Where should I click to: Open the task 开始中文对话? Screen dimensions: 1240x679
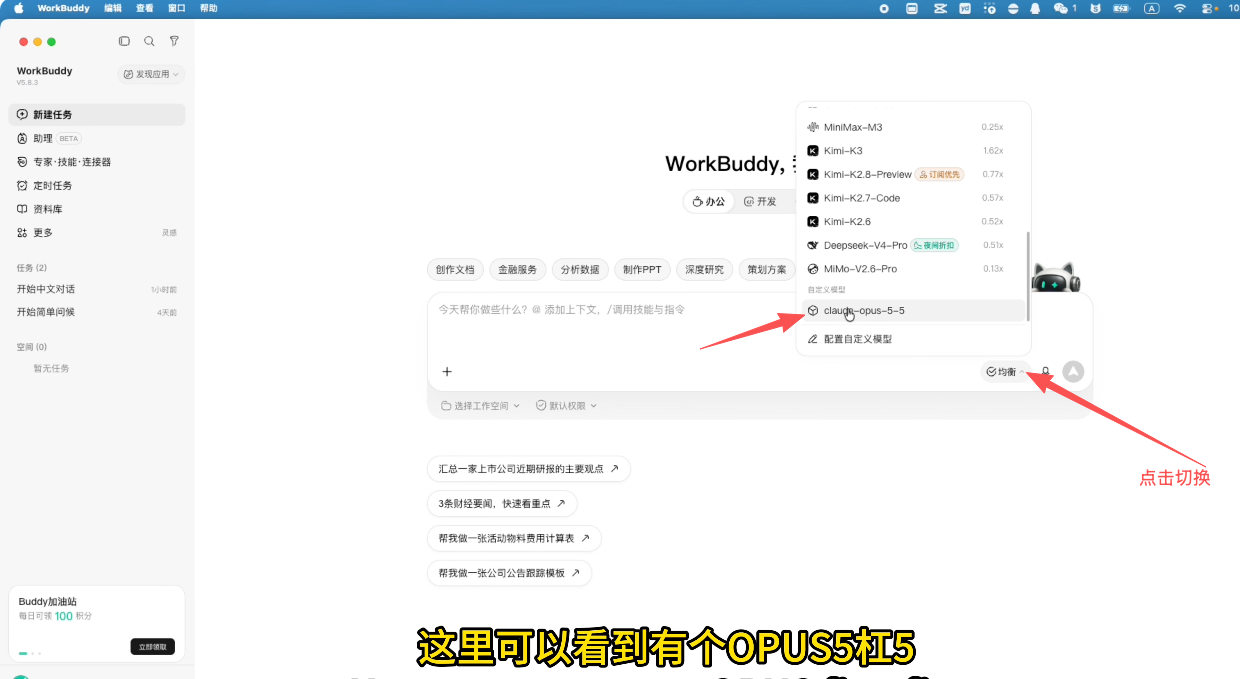point(97,289)
